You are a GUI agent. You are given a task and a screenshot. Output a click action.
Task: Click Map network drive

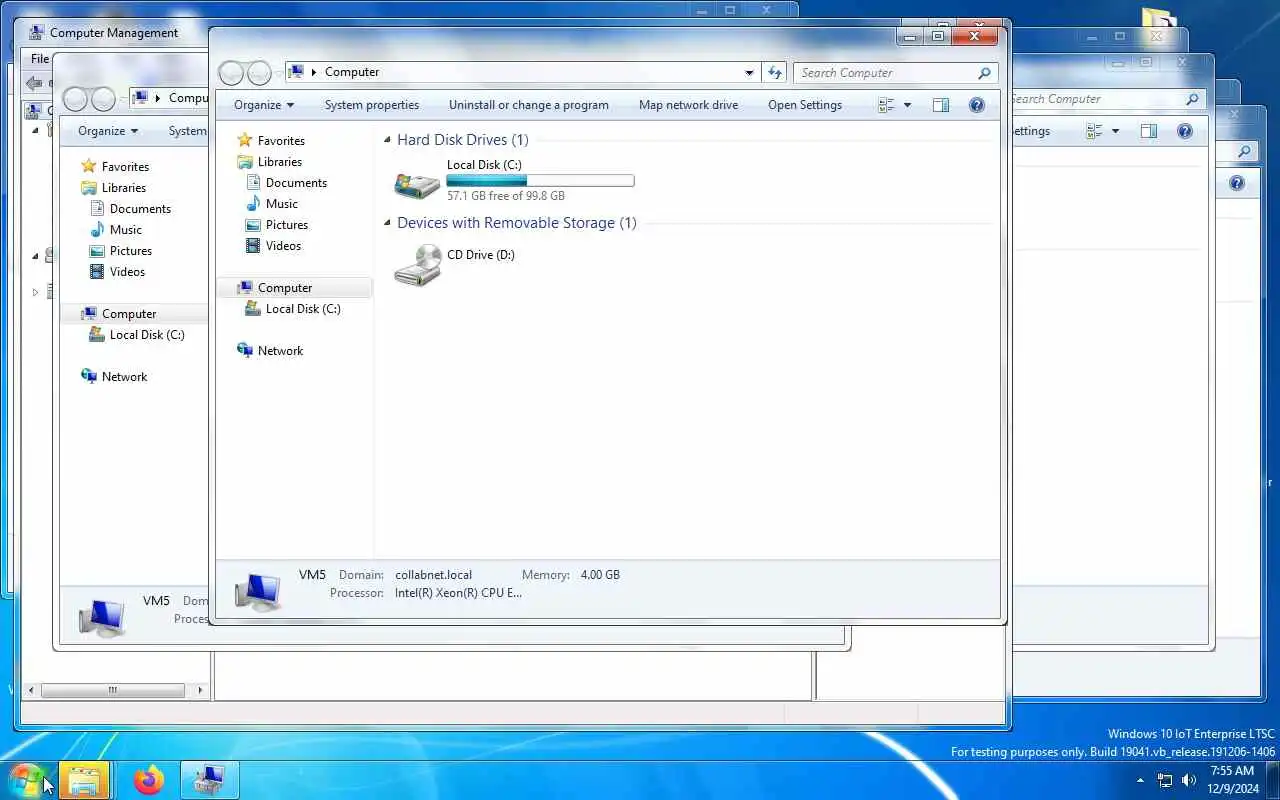[x=688, y=105]
